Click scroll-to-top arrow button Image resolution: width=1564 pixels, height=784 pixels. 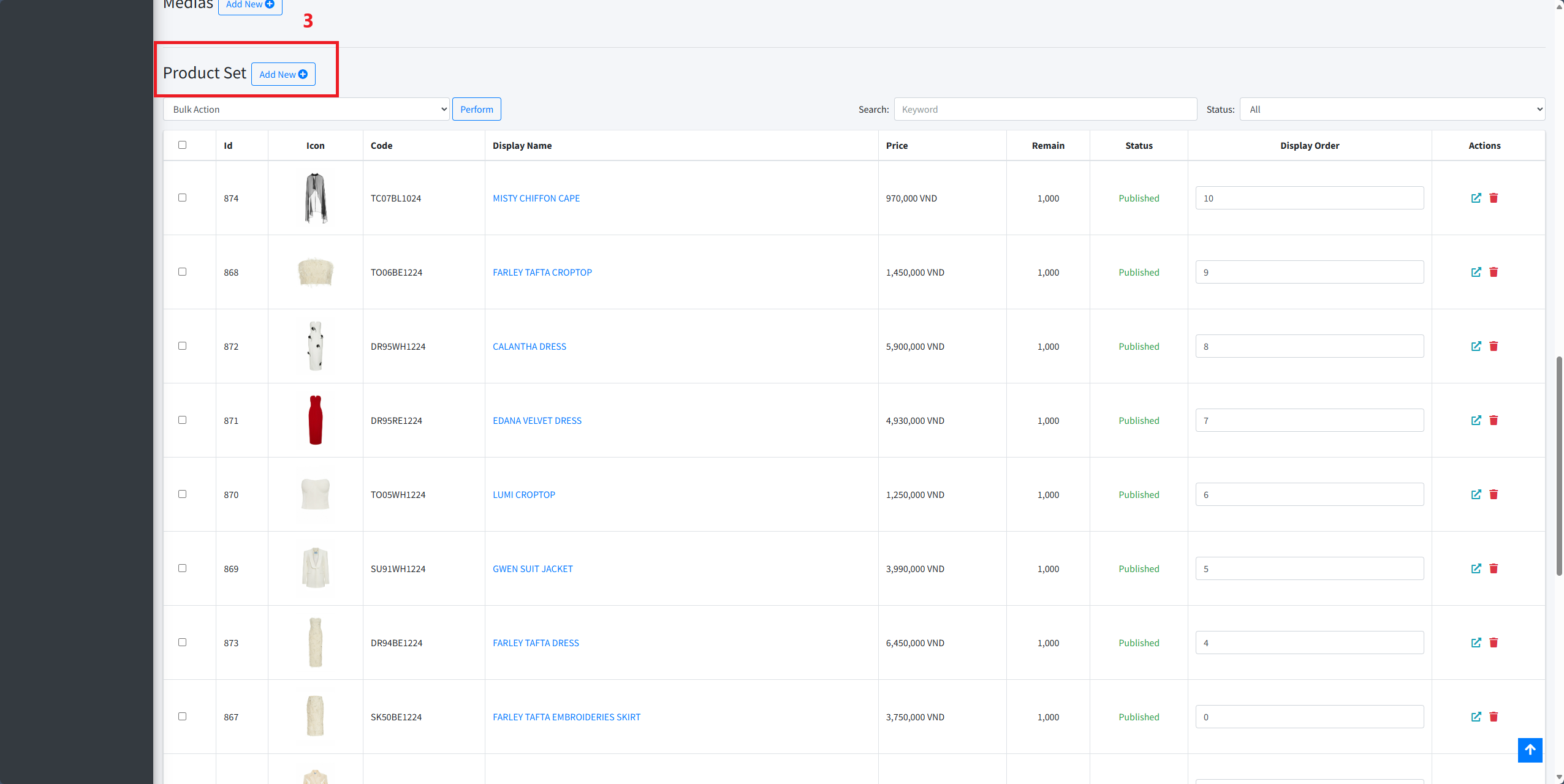[1530, 750]
